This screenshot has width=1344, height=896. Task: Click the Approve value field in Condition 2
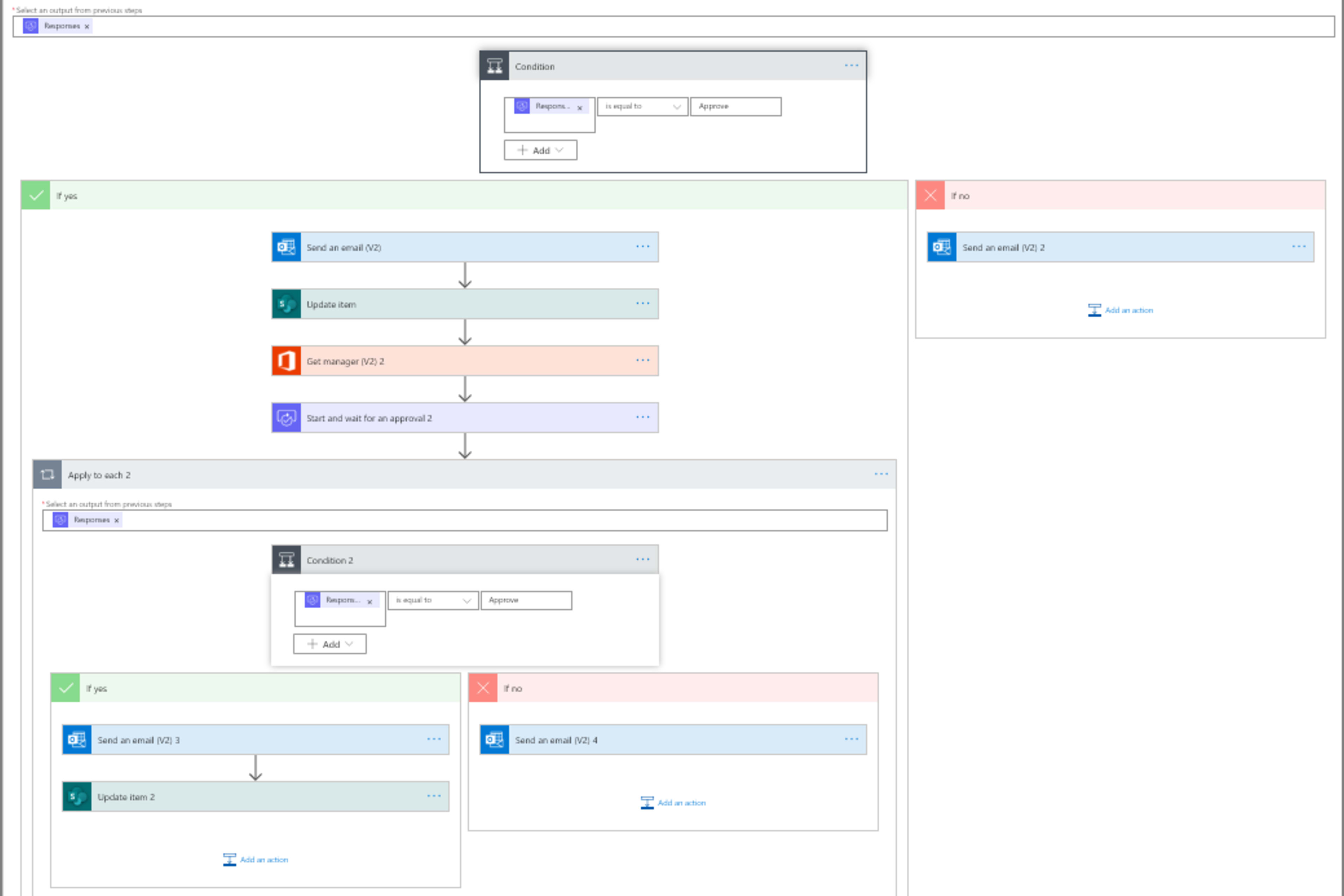tap(526, 600)
